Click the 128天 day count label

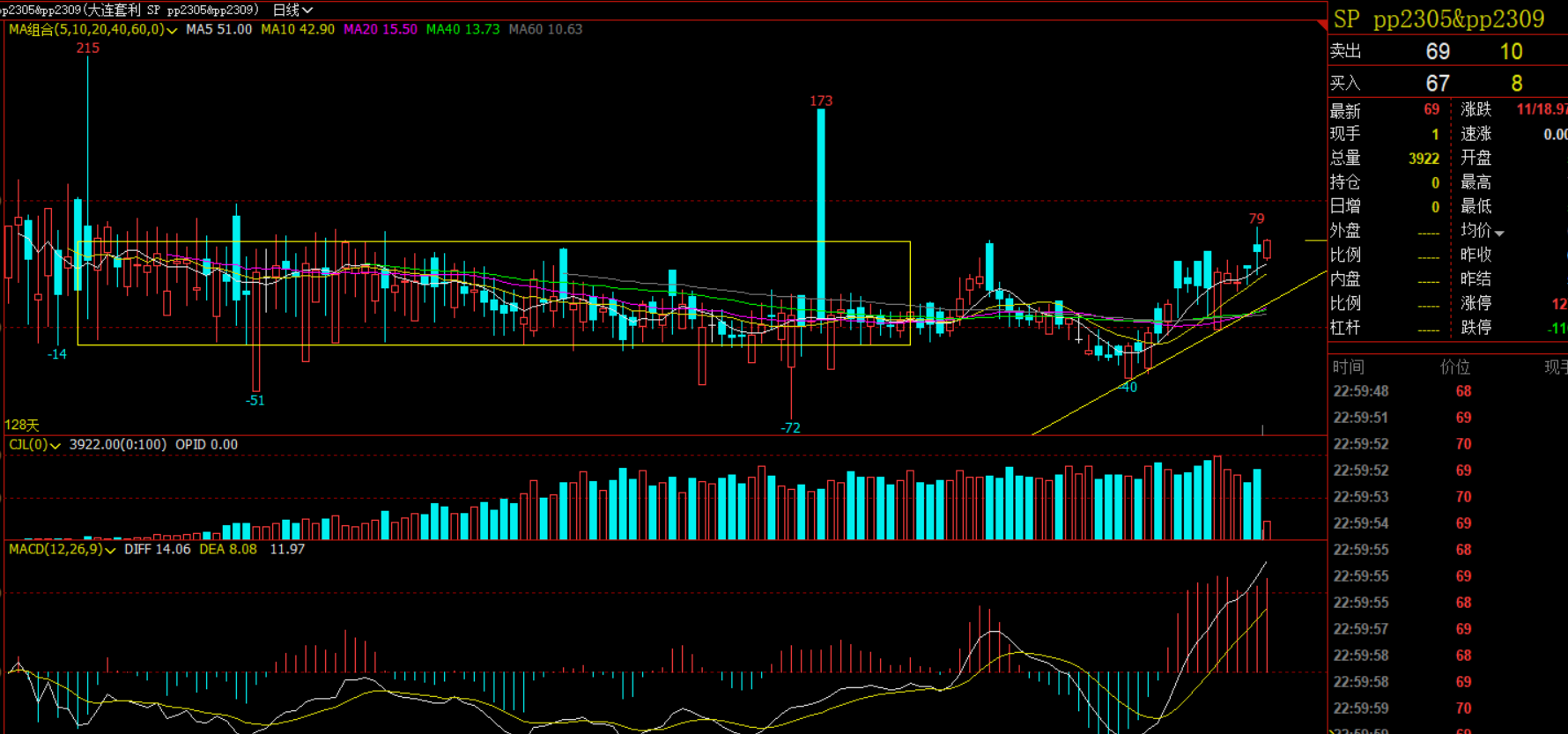22,425
